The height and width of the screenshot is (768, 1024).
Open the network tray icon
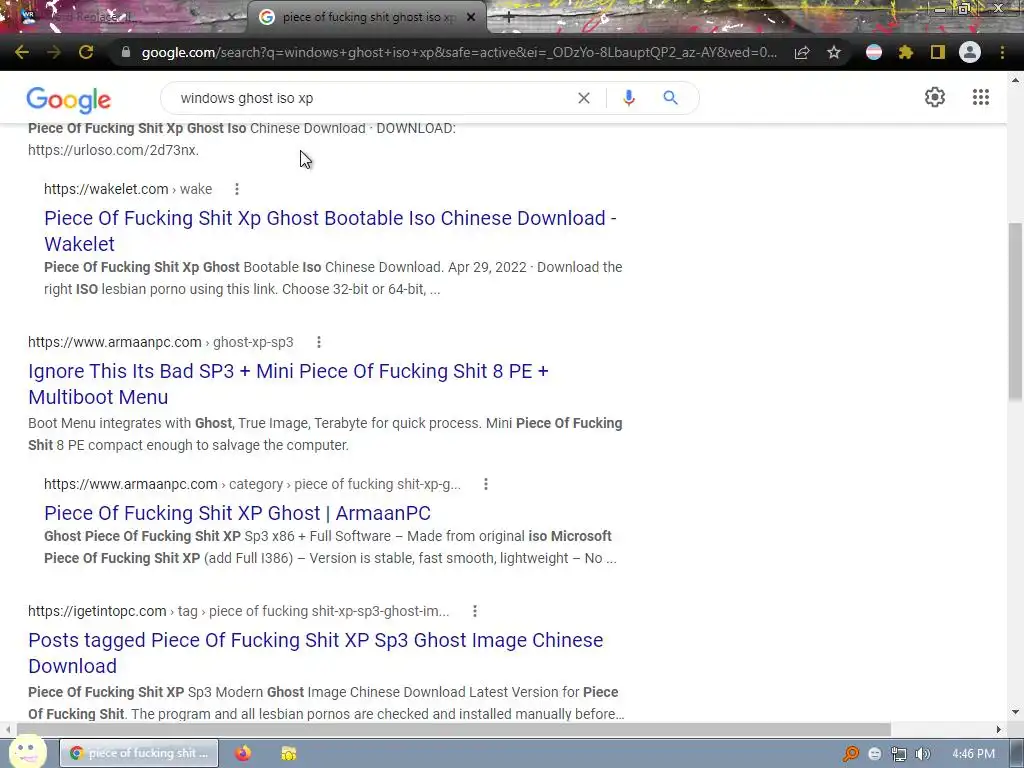[899, 754]
